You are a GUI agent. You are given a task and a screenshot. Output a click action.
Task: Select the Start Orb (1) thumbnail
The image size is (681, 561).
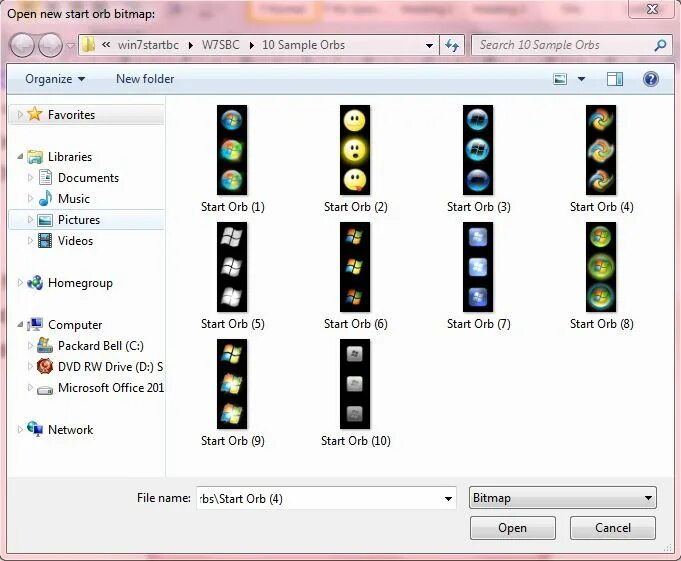point(232,150)
